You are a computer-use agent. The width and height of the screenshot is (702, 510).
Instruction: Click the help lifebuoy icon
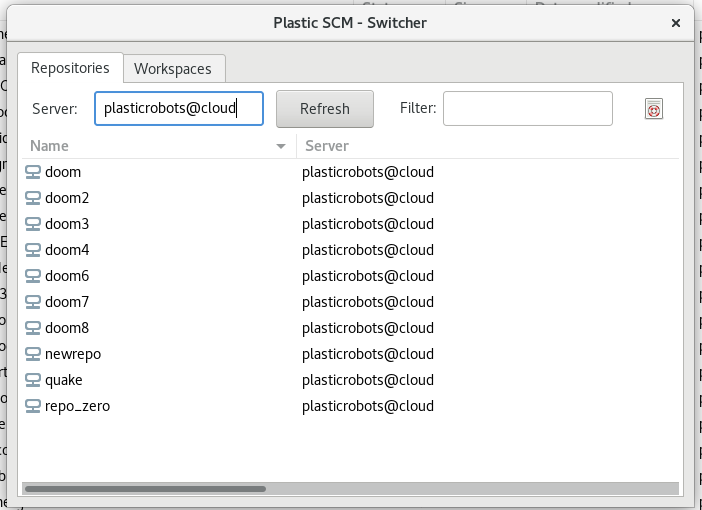654,109
